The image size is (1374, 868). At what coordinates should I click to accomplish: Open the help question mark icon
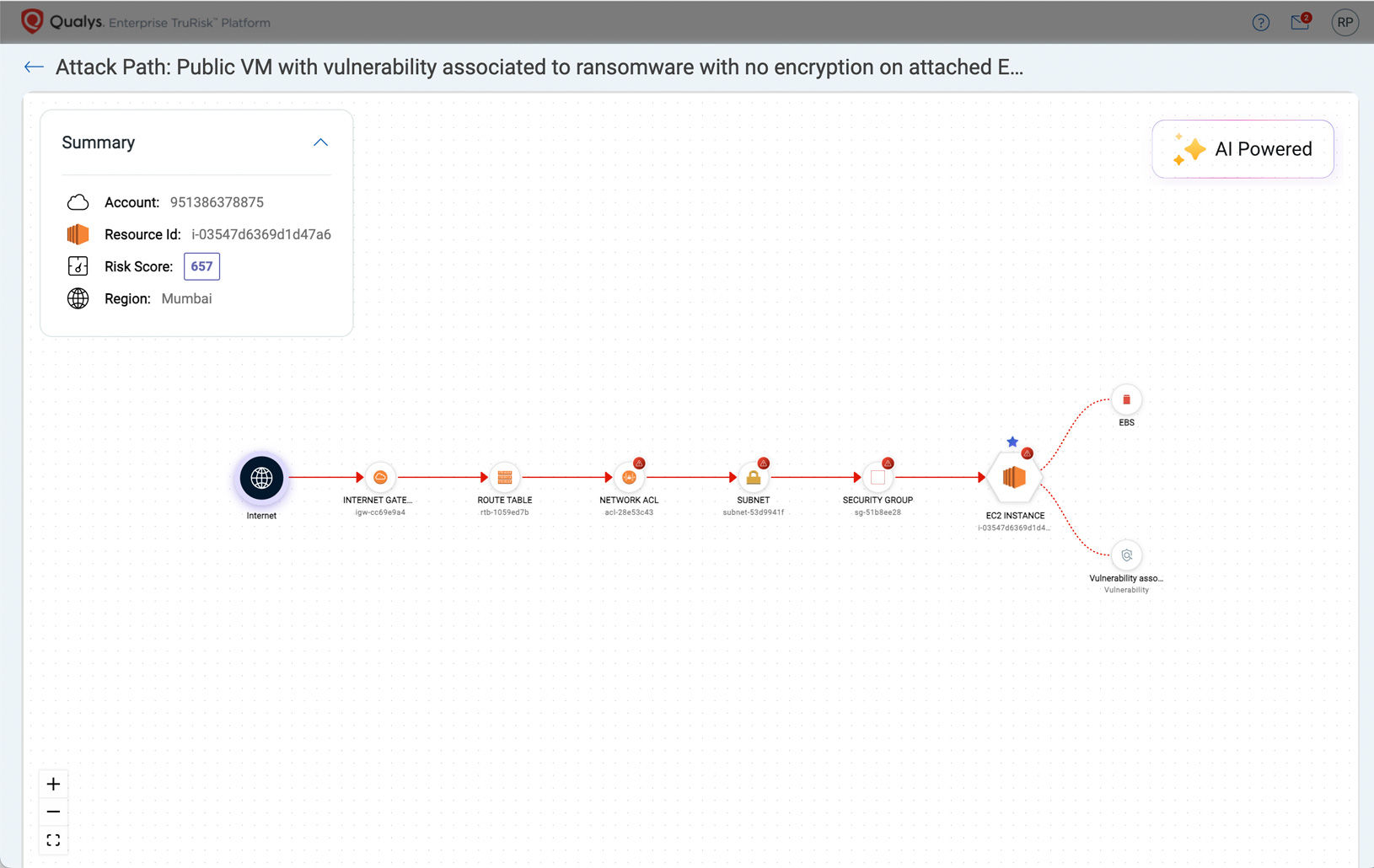[1260, 23]
